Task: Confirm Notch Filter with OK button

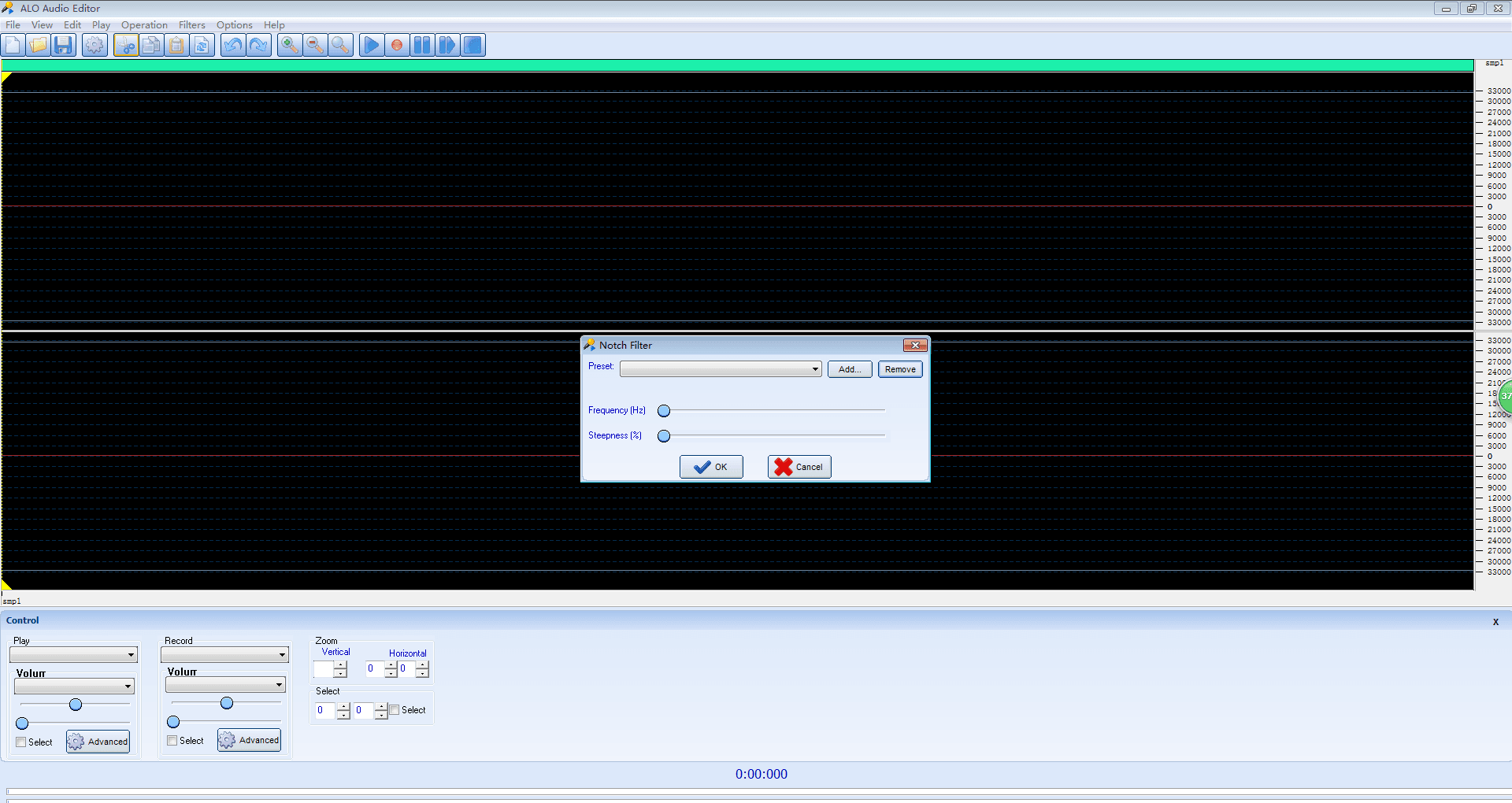Action: pyautogui.click(x=711, y=467)
